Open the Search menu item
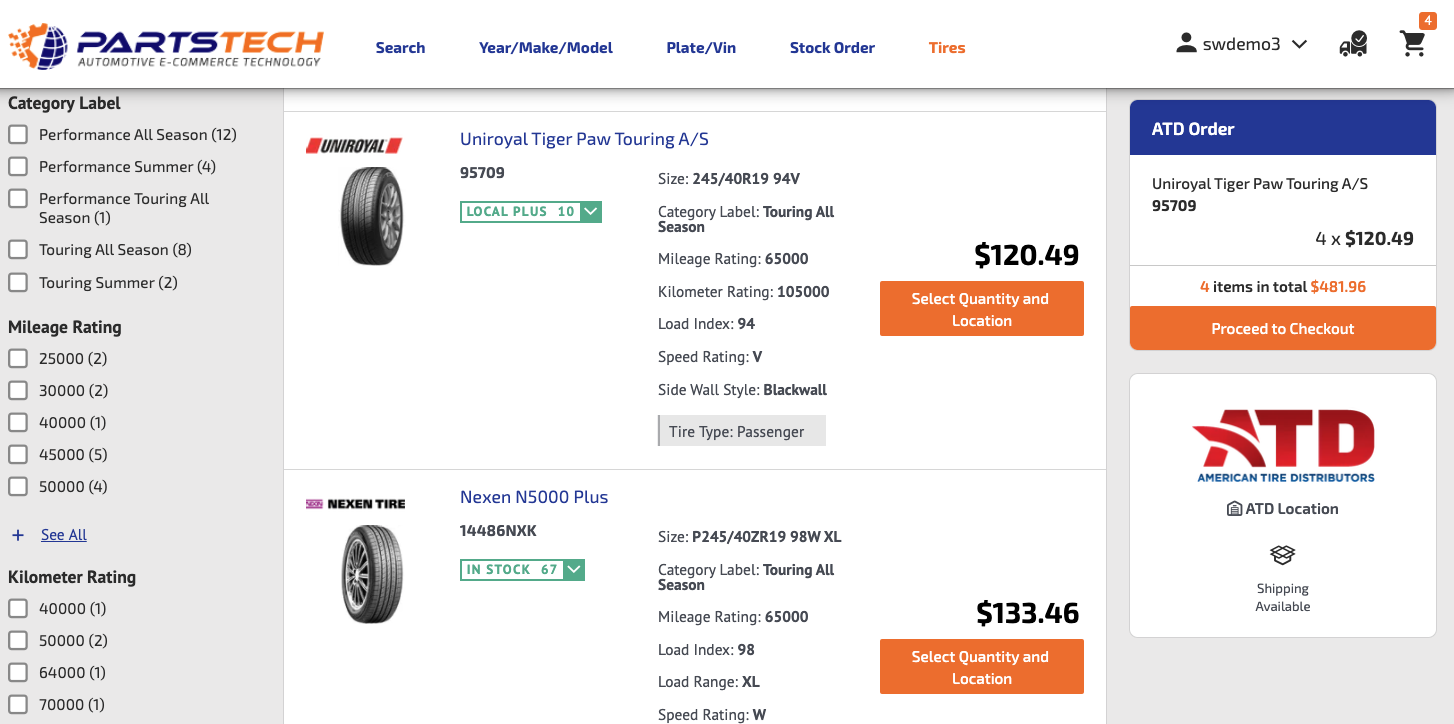Screen dimensions: 1454x724 pos(400,48)
